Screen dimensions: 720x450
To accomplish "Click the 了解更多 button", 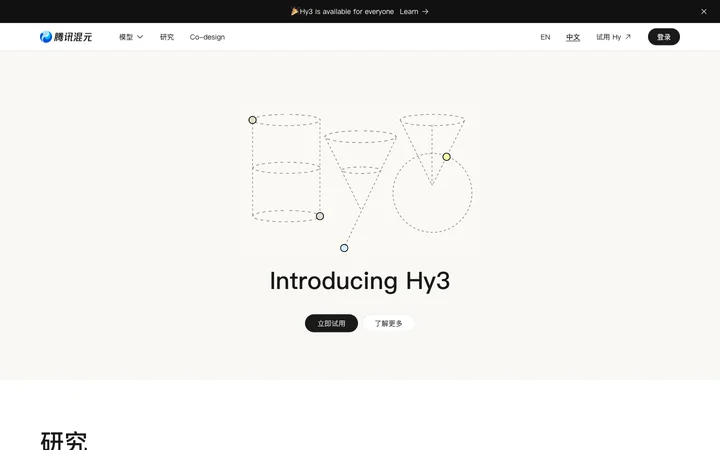I will (388, 323).
